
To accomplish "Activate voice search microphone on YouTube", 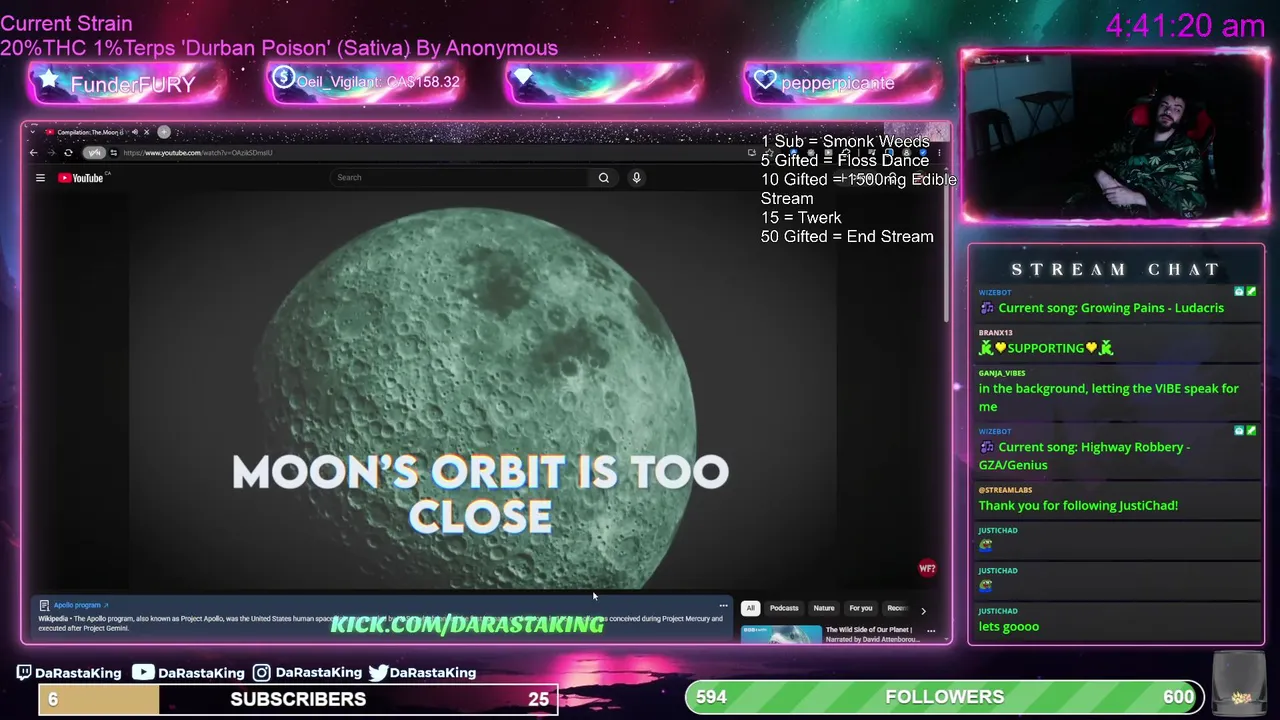I will pos(636,178).
